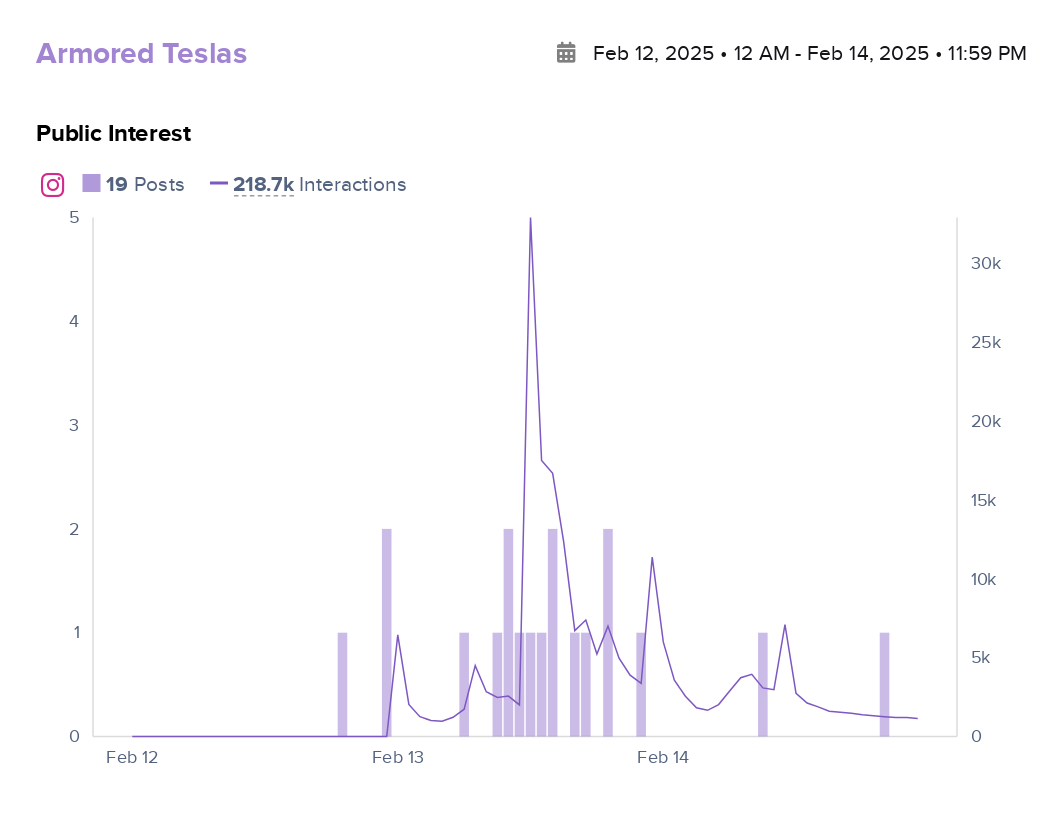Viewport: 1050px width, 833px height.
Task: Click the first post bar on Feb 12
Action: pyautogui.click(x=342, y=684)
